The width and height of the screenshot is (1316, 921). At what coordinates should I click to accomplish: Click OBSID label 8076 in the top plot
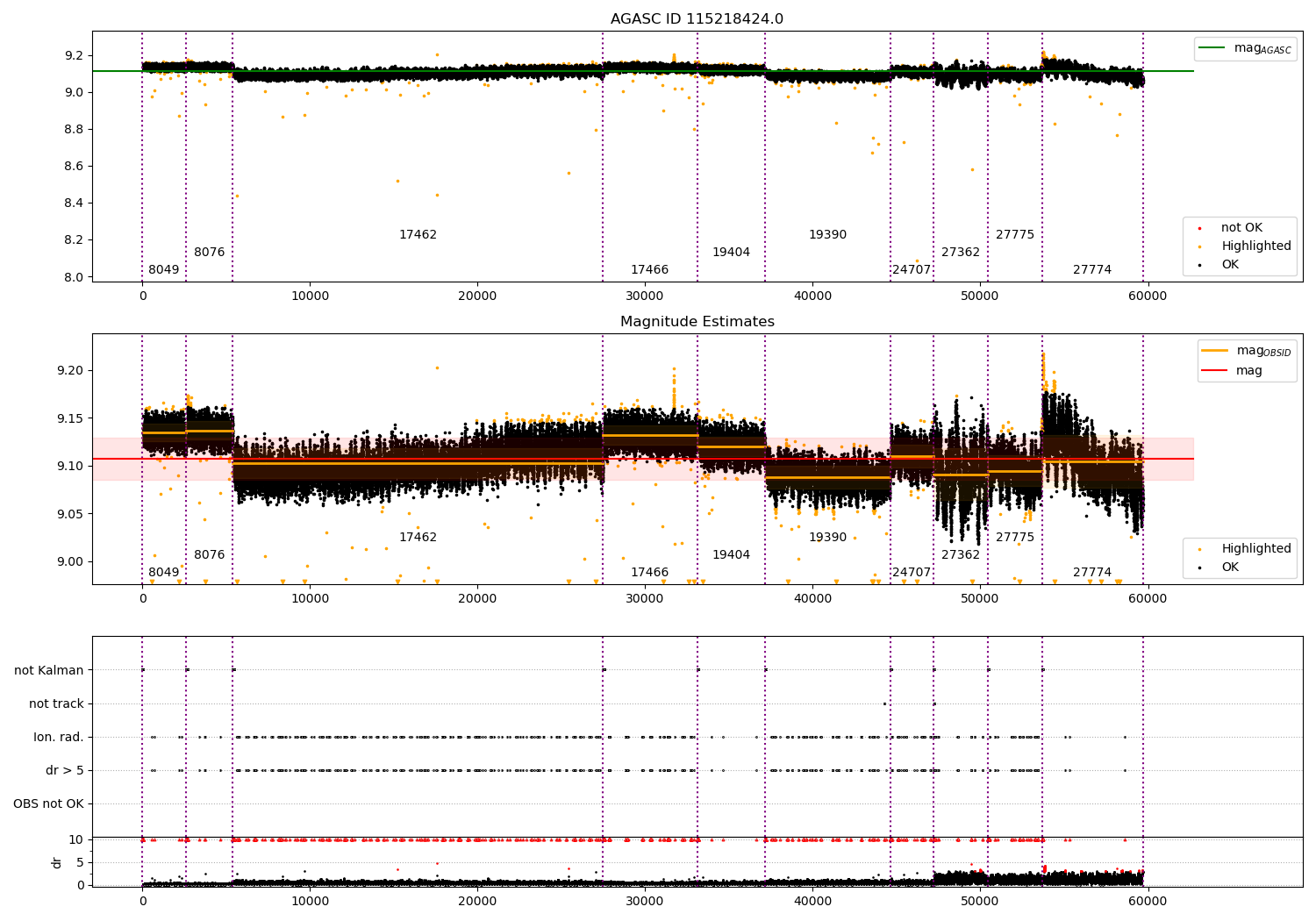tap(209, 253)
